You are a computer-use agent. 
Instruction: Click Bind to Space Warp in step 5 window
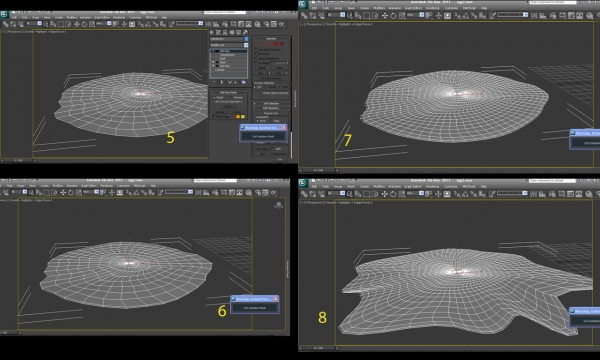tap(21, 24)
